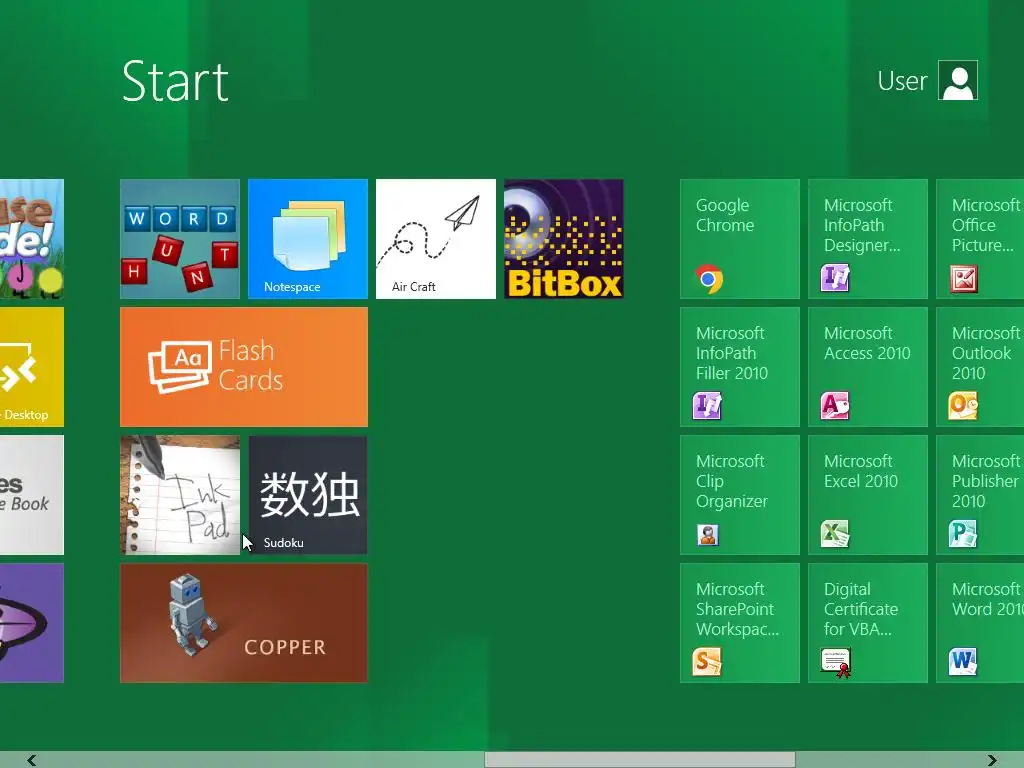Launch the Google Chrome tile
Viewport: 1024px width, 768px height.
740,239
